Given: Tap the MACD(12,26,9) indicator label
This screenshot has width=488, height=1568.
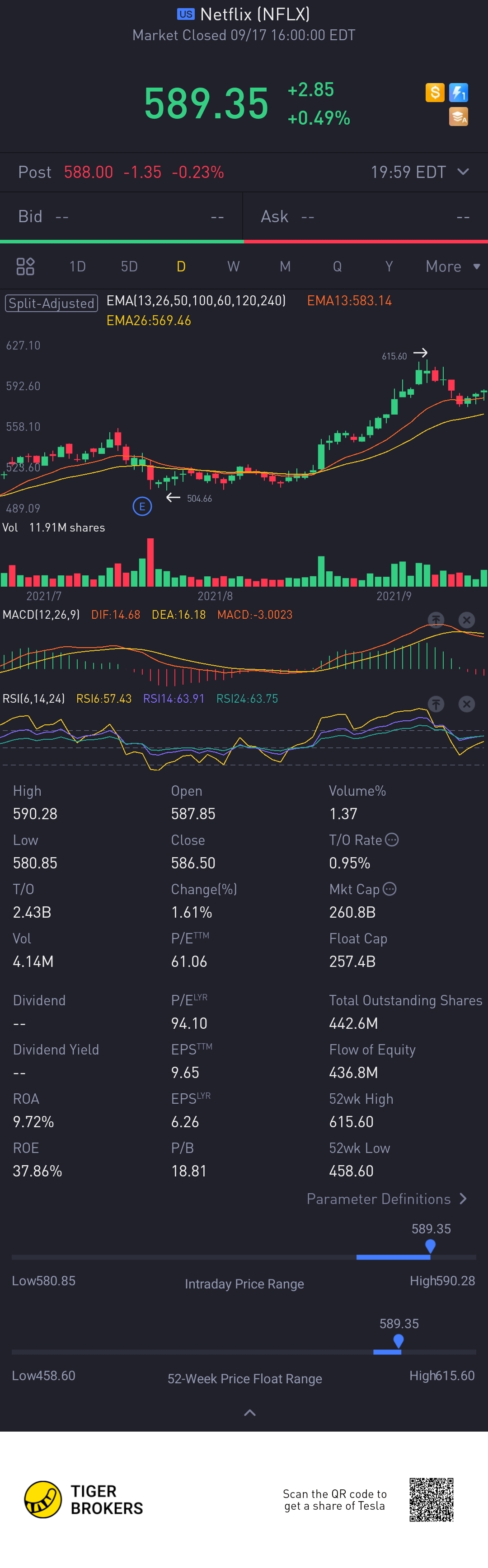Looking at the screenshot, I should click(x=41, y=615).
